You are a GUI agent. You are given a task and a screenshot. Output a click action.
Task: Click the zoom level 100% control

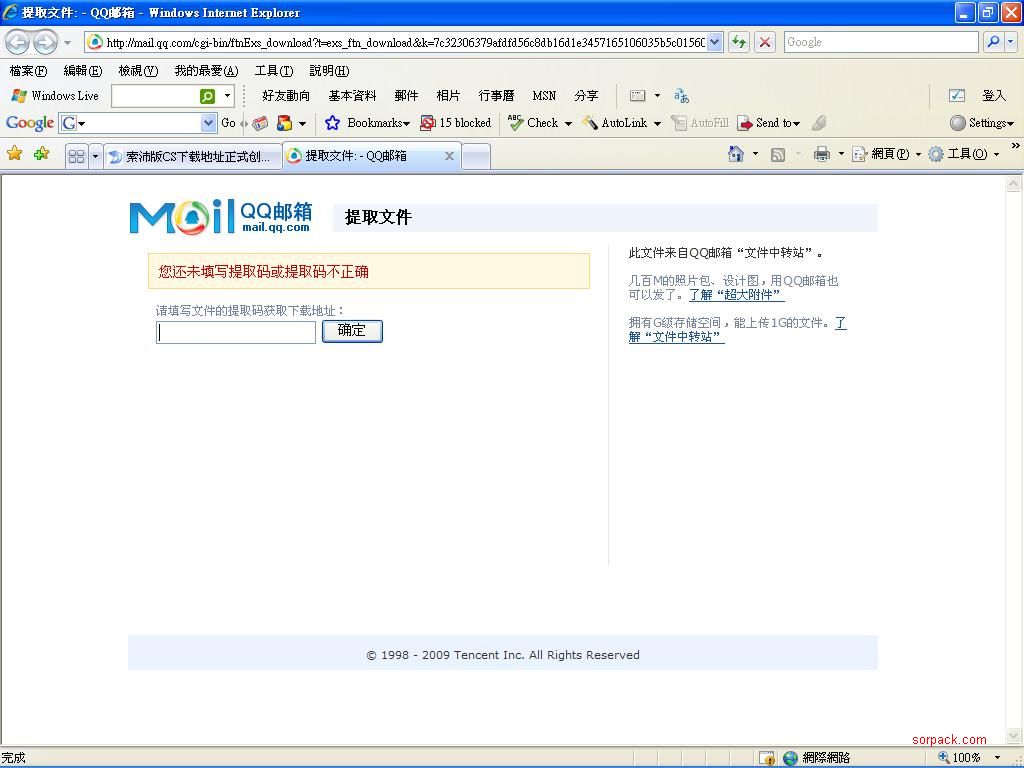(x=966, y=758)
